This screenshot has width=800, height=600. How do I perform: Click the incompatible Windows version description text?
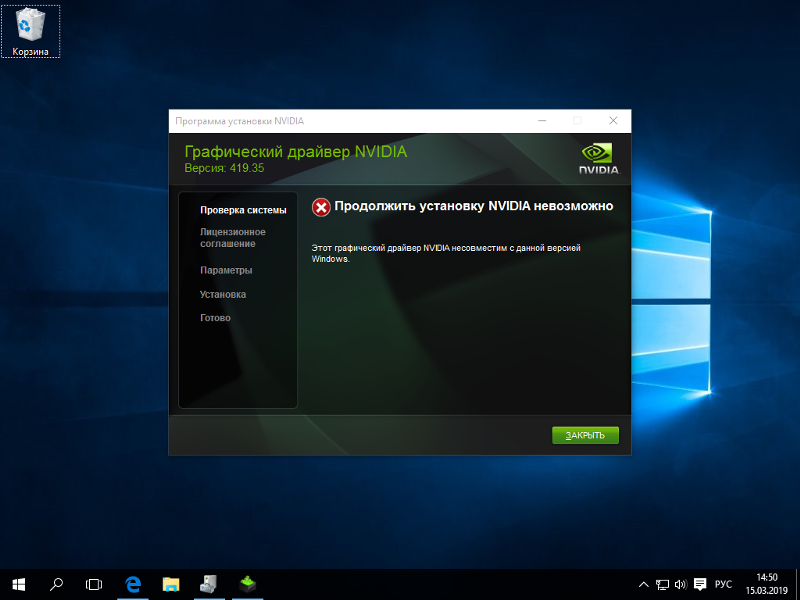pyautogui.click(x=446, y=253)
